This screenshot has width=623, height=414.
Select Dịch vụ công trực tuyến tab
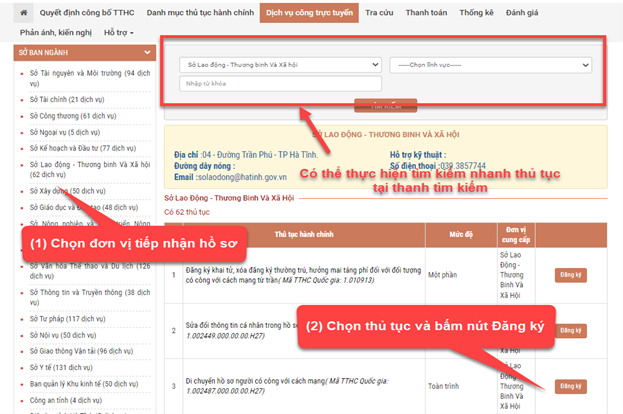(309, 13)
